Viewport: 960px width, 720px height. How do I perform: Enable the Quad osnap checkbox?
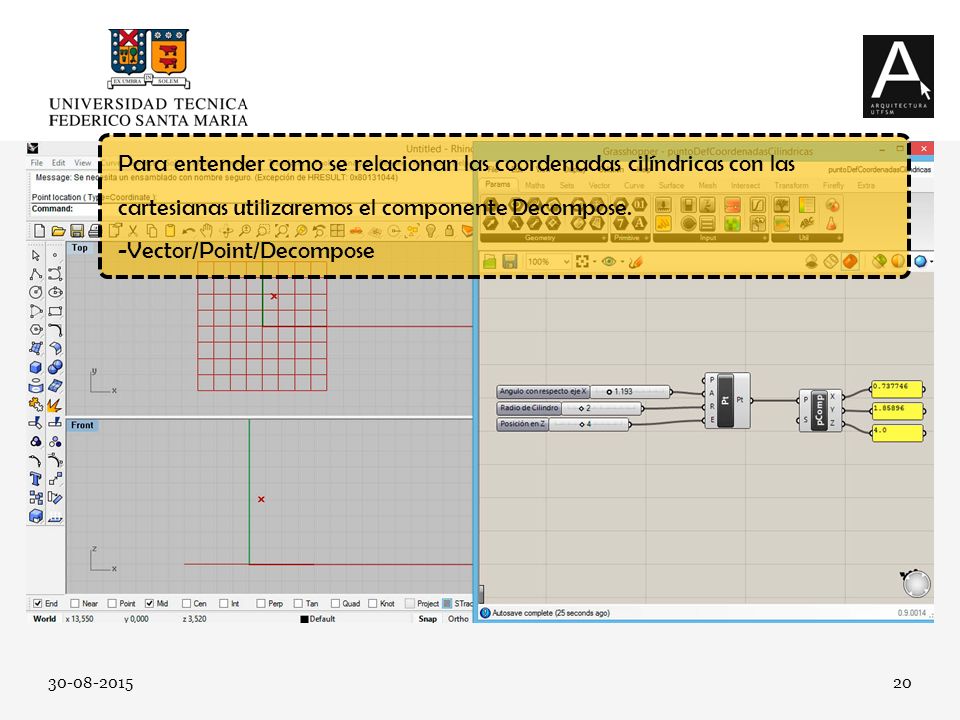click(x=335, y=604)
